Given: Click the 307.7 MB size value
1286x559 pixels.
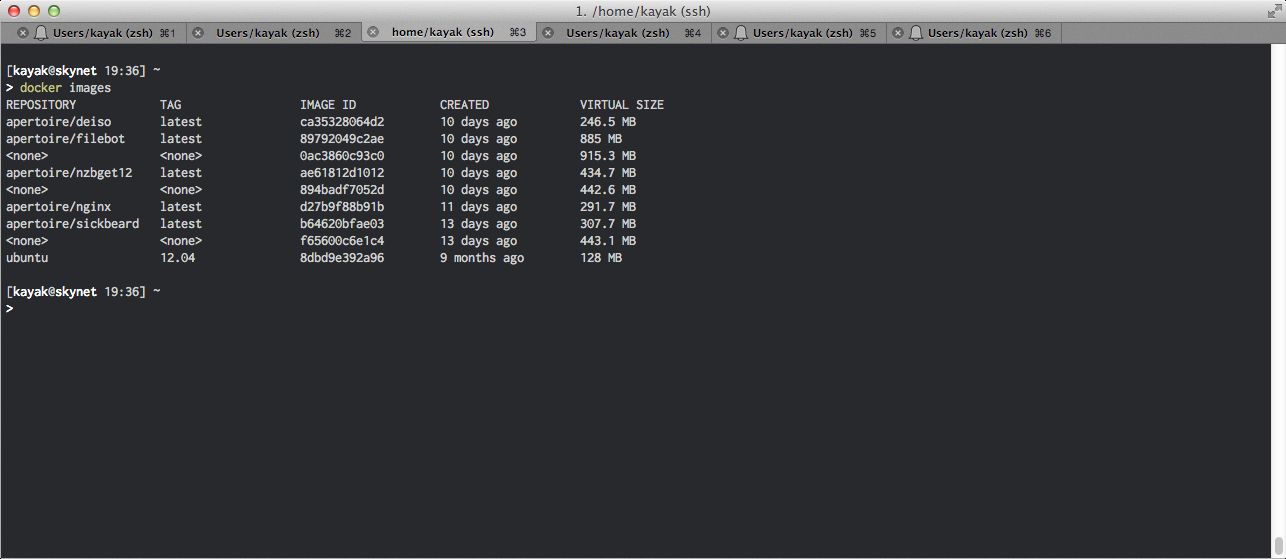Looking at the screenshot, I should coord(608,224).
